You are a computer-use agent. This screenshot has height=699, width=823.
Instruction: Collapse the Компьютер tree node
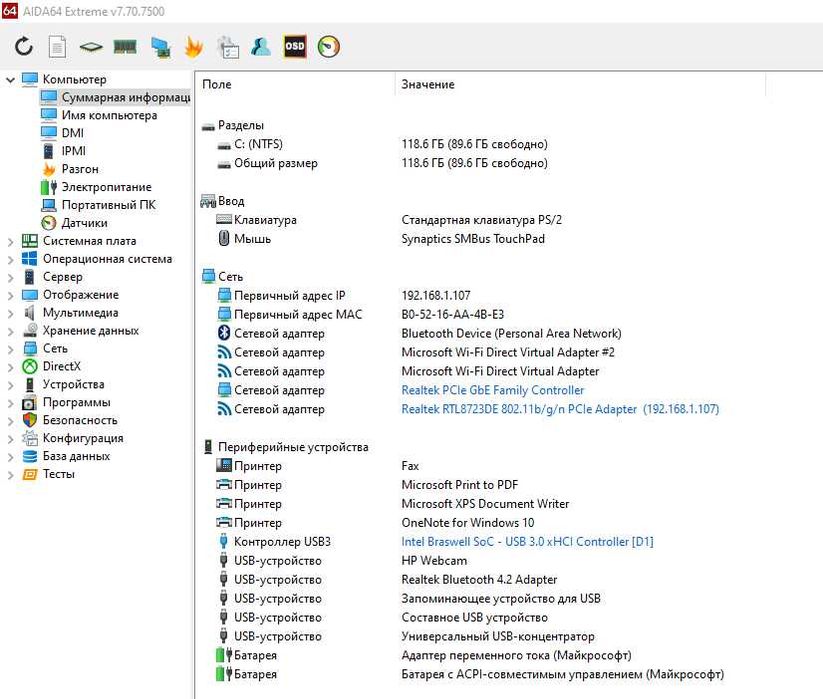click(10, 80)
